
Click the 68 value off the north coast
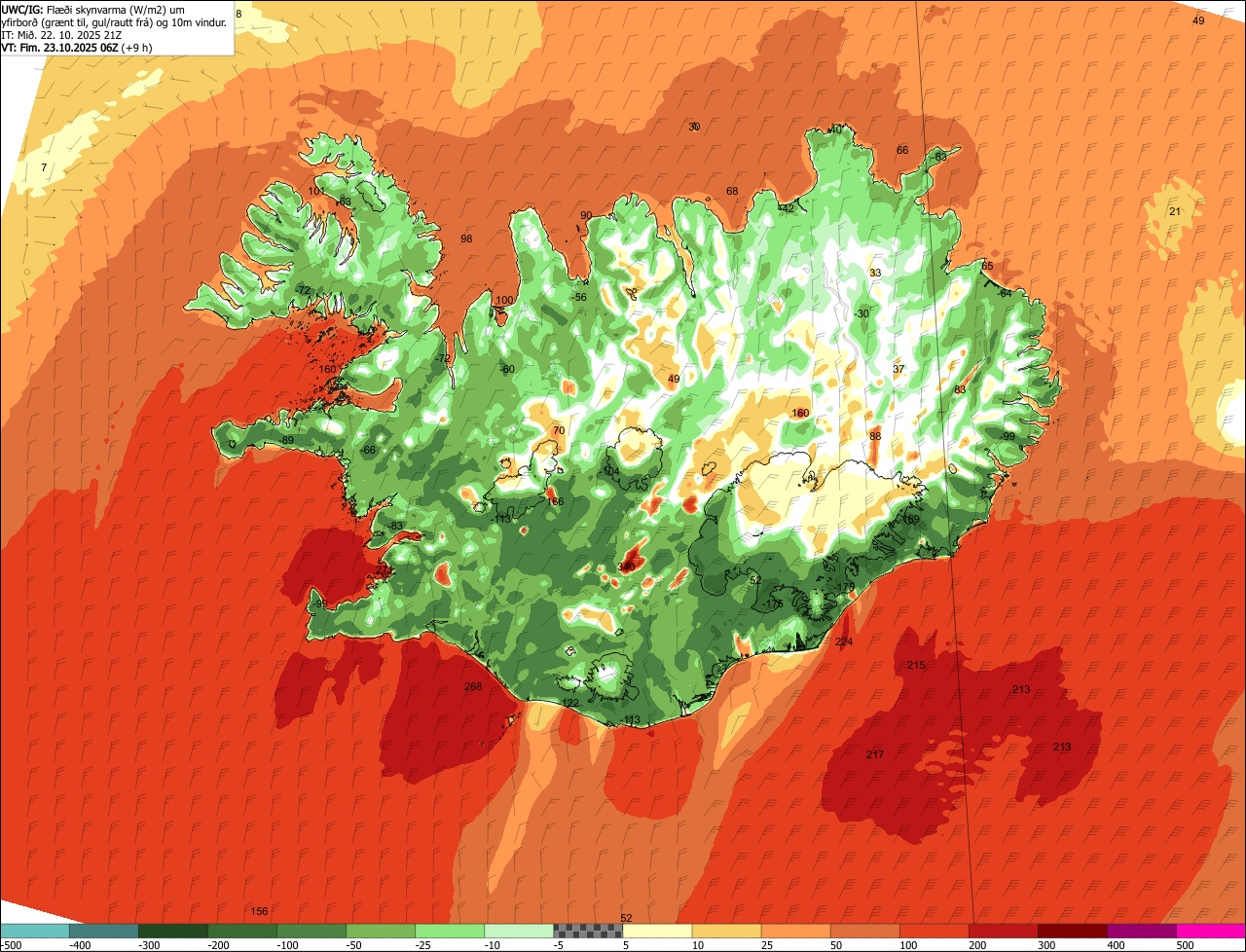tap(732, 191)
